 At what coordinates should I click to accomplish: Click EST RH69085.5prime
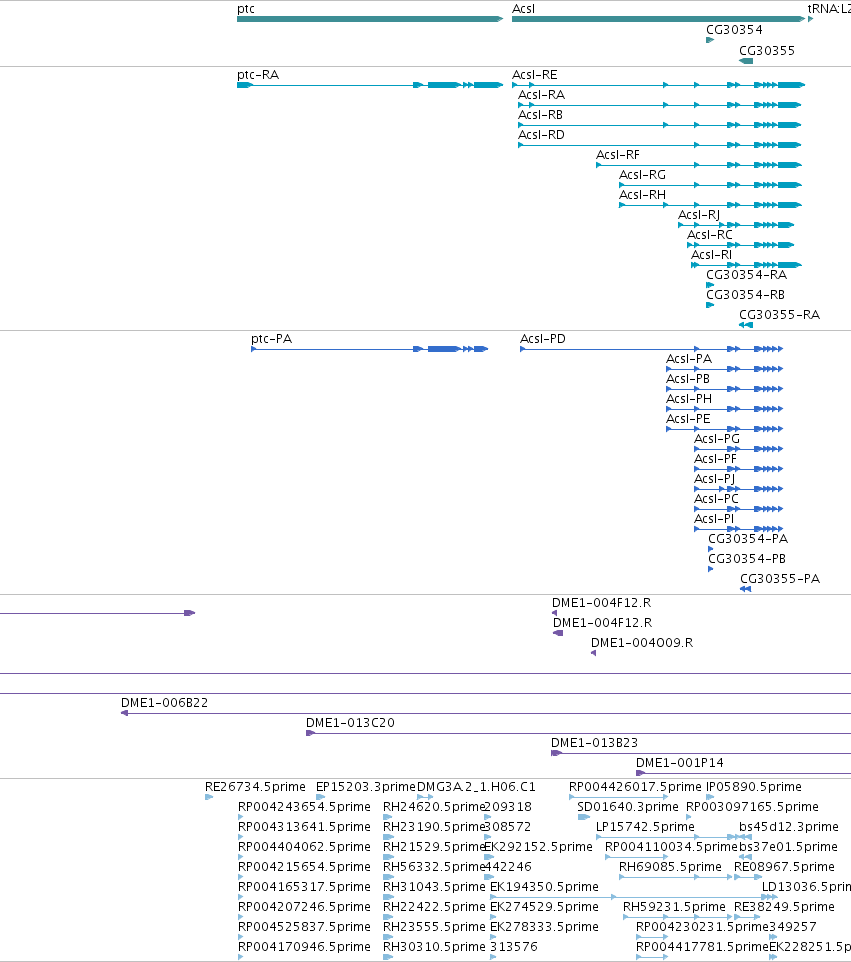[670, 867]
